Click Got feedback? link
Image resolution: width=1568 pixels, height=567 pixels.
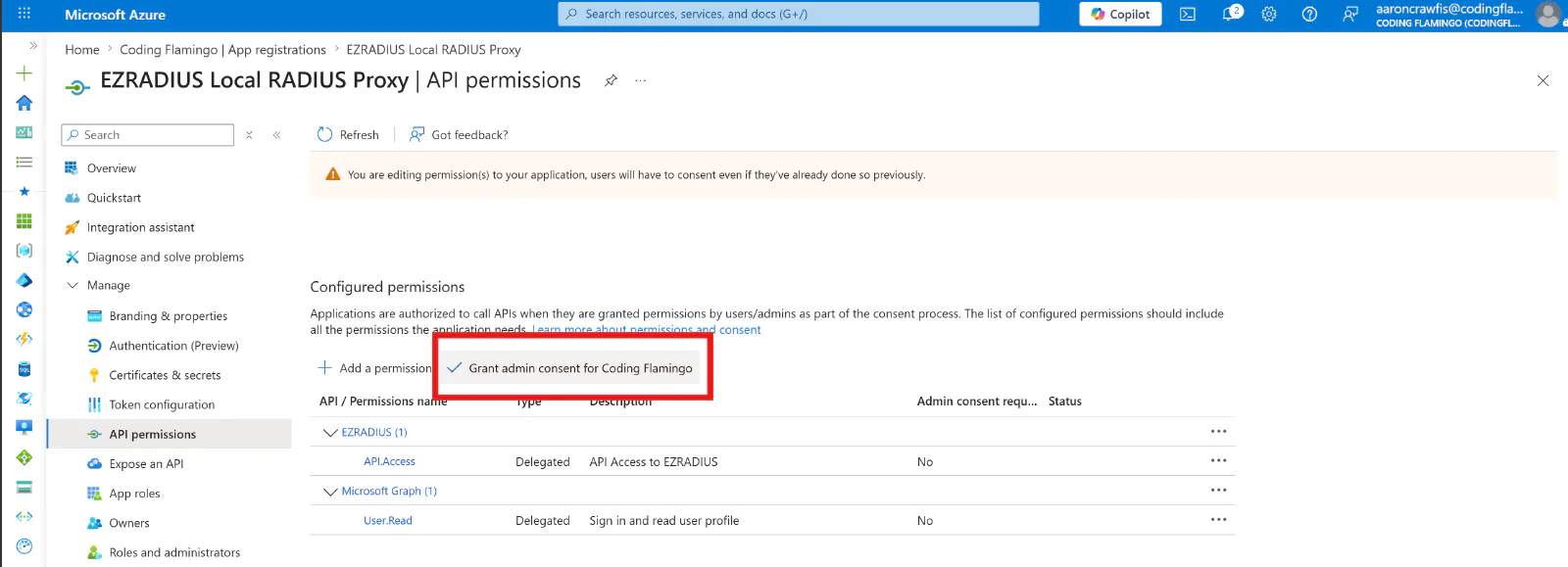[459, 135]
